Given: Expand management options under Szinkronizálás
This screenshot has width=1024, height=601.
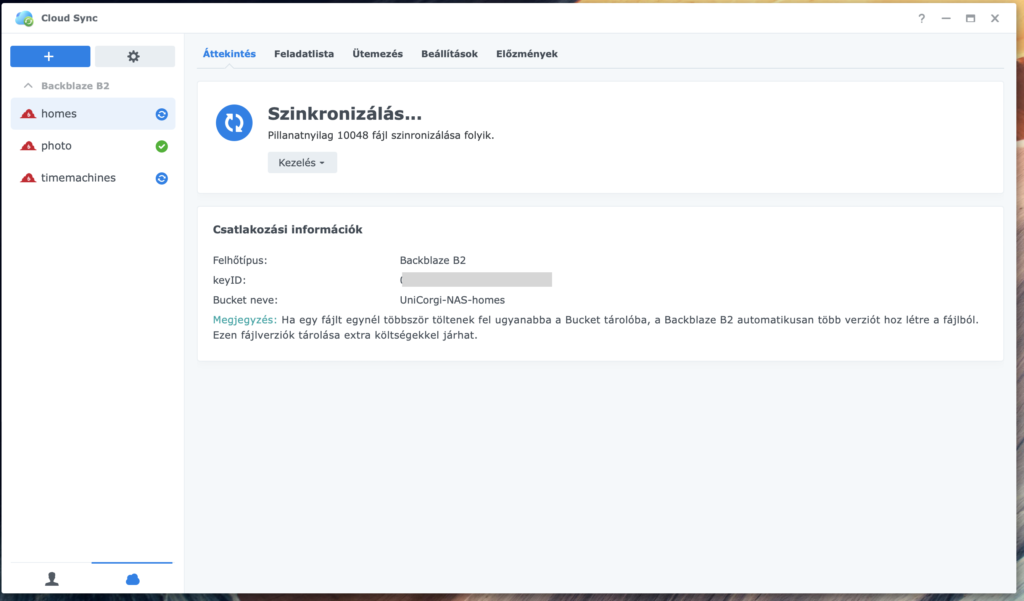Looking at the screenshot, I should (302, 161).
